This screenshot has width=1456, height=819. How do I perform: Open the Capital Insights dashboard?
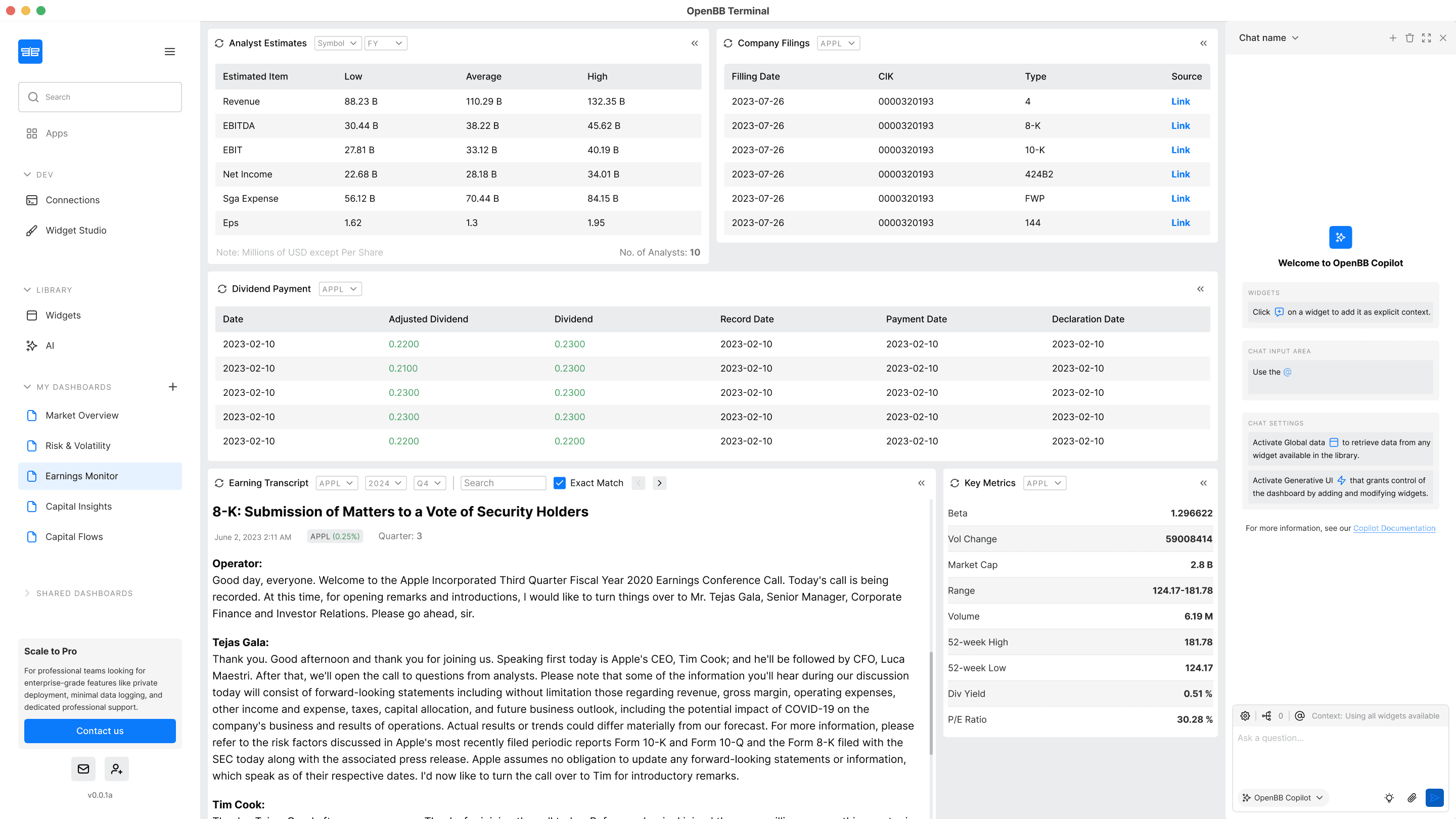(x=78, y=507)
